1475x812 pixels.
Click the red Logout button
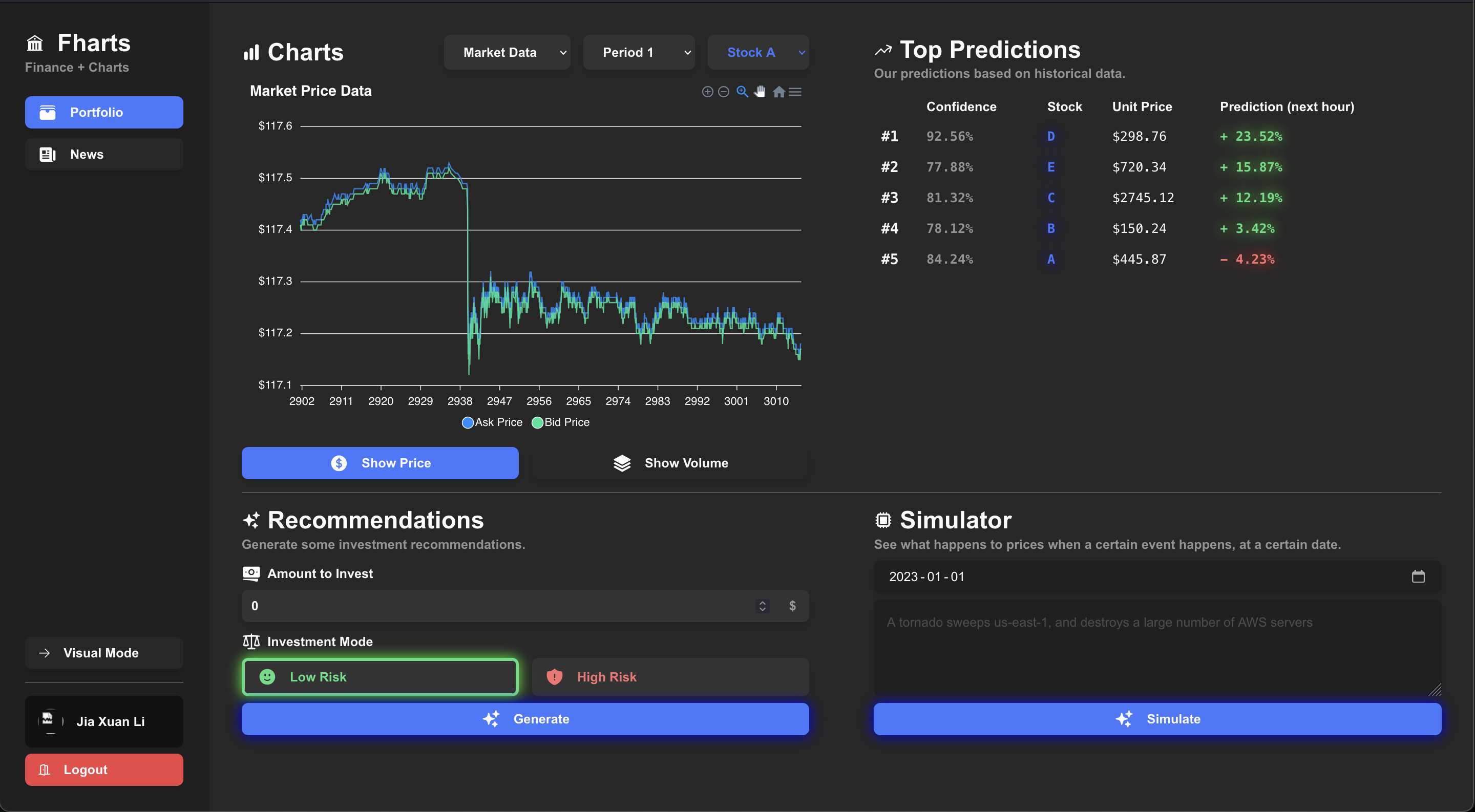coord(103,770)
